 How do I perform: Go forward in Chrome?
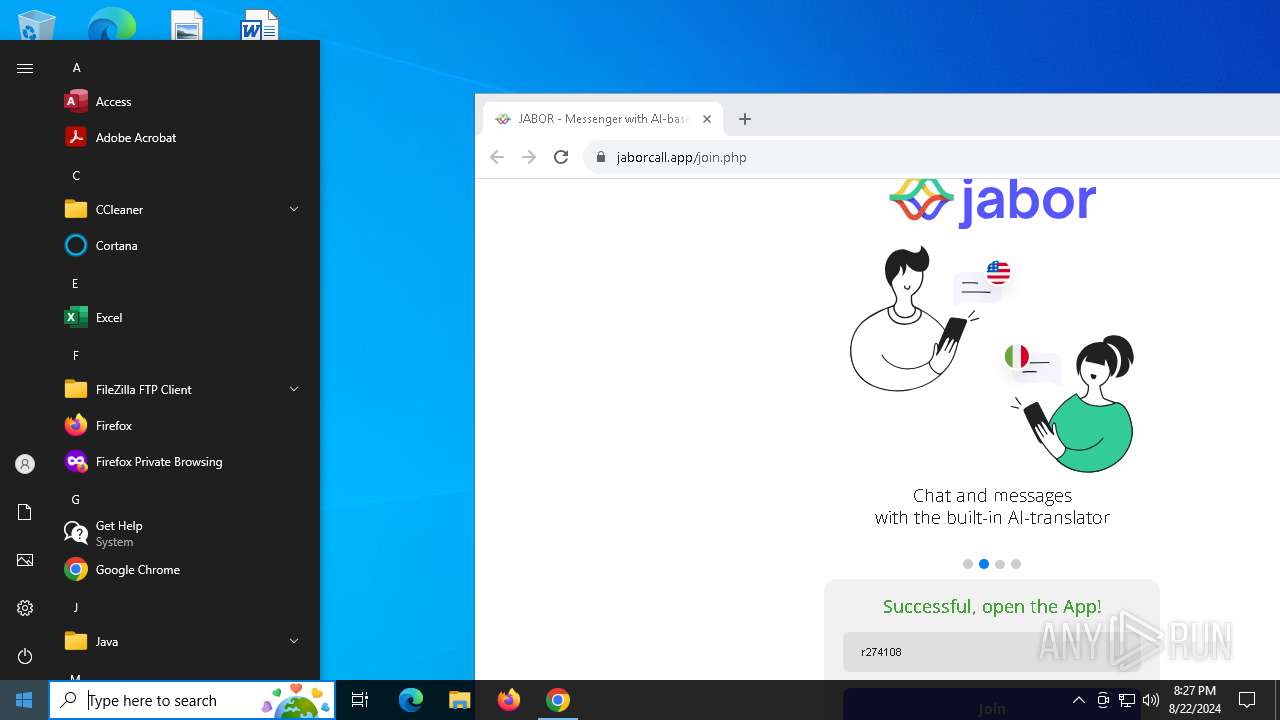(x=529, y=157)
